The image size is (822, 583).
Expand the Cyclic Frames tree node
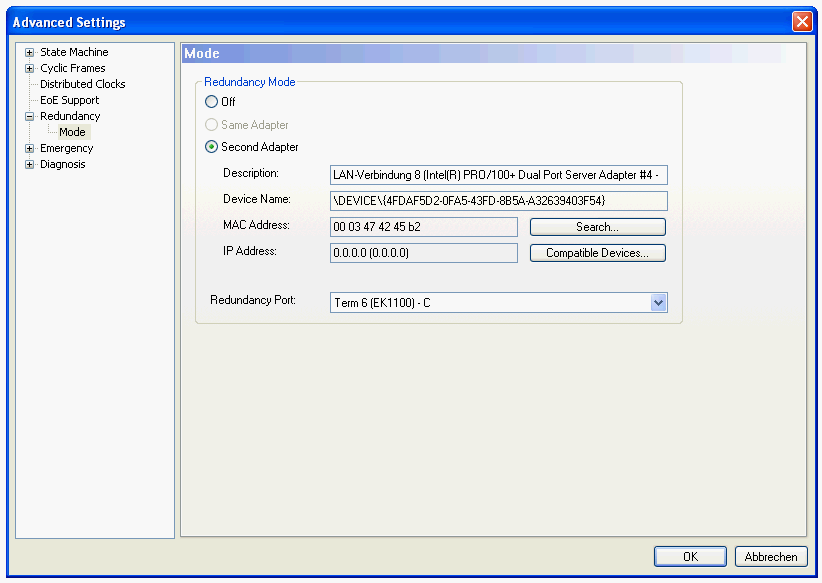(29, 68)
